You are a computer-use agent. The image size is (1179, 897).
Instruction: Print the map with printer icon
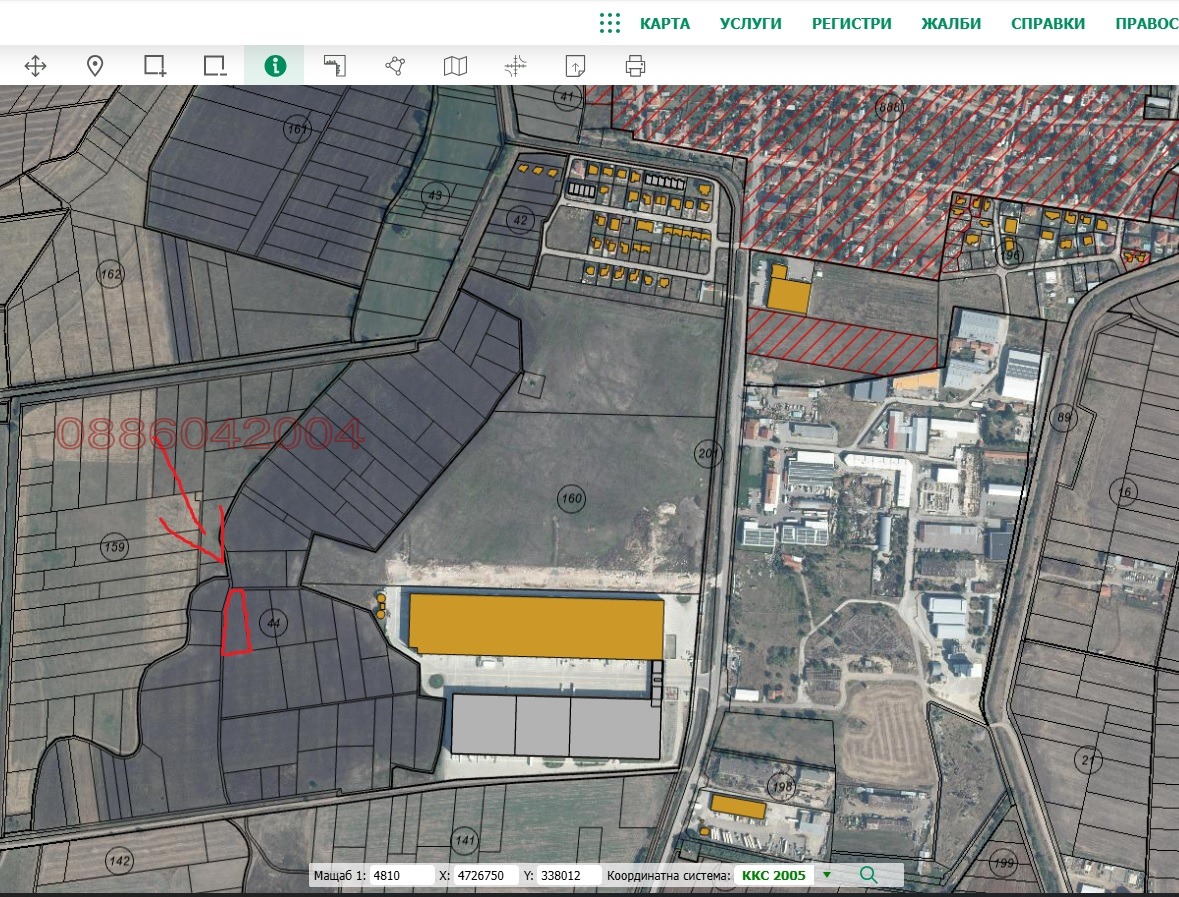(635, 66)
